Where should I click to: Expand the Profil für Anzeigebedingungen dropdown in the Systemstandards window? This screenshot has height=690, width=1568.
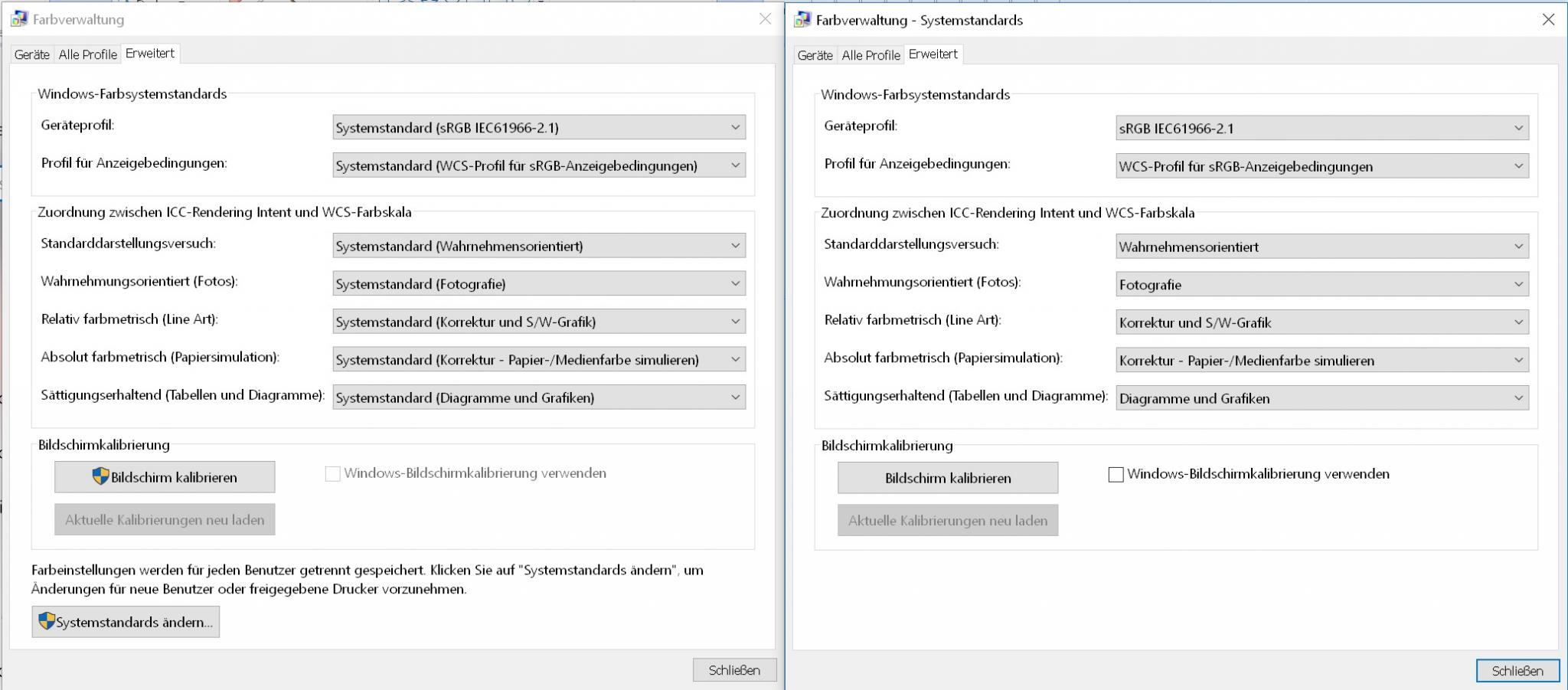click(x=1322, y=166)
